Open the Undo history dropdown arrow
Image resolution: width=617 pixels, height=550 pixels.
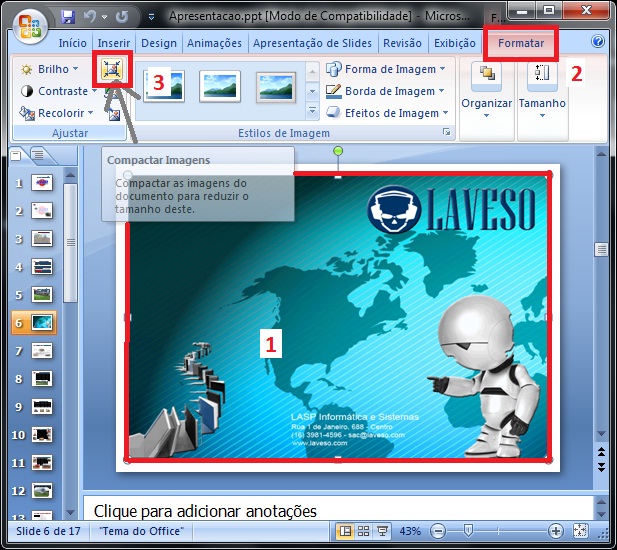[x=104, y=17]
